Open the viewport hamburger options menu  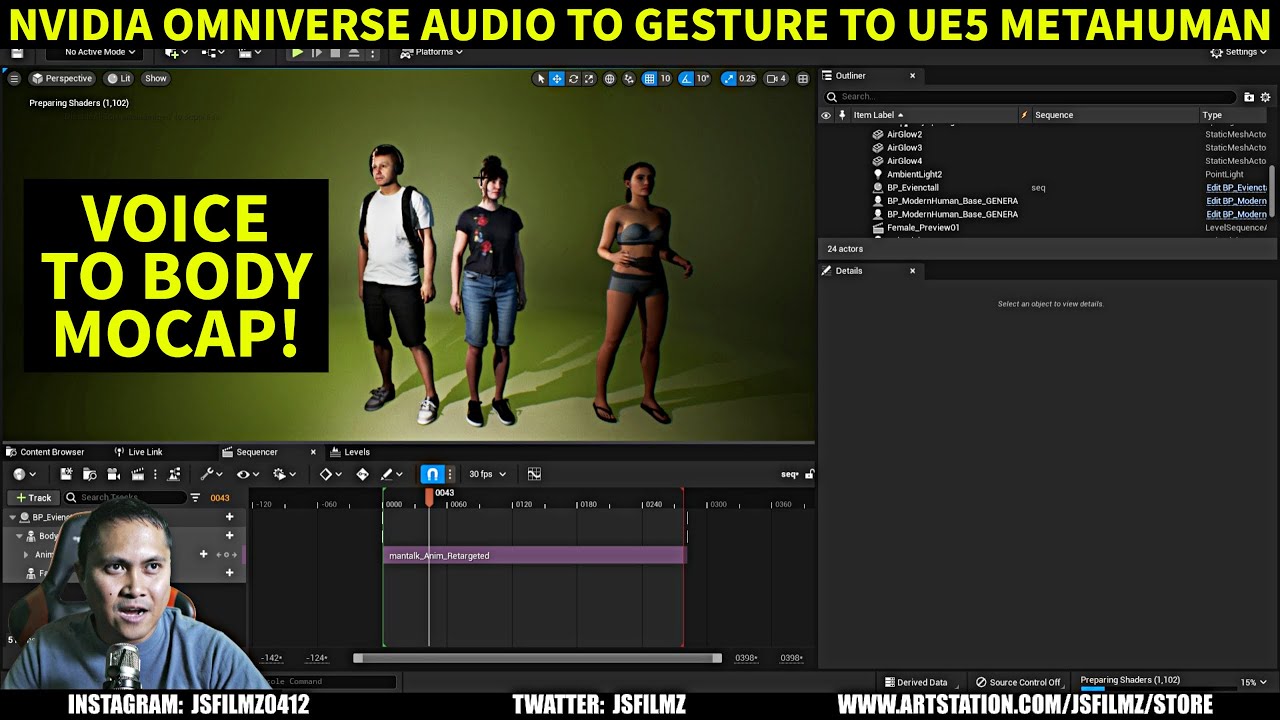click(x=14, y=78)
